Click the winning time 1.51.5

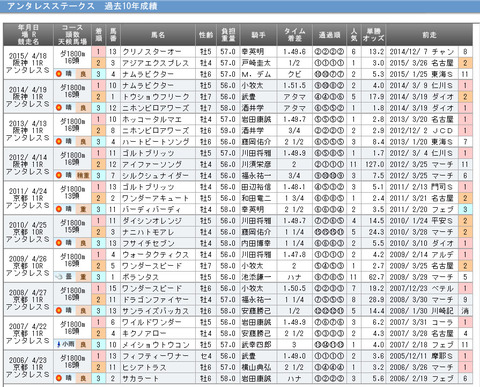tap(294, 85)
